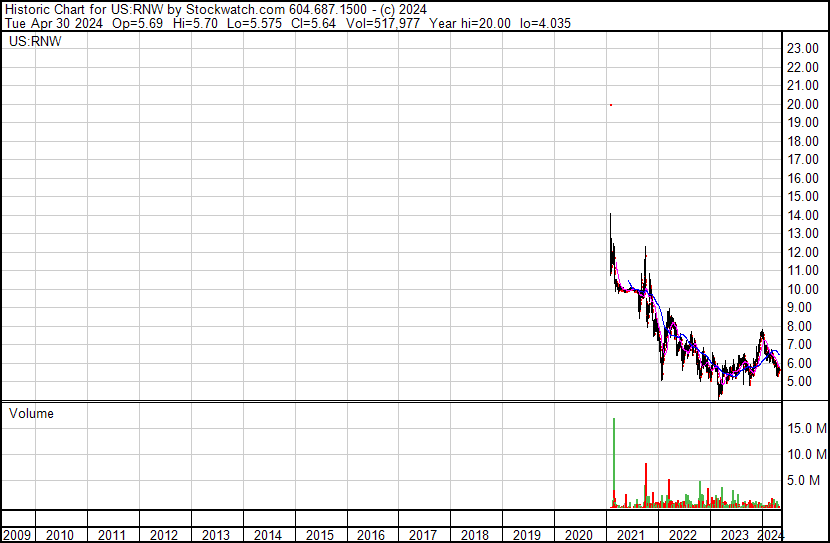The image size is (830, 543).
Task: Click the 2023 year label
Action: 734,535
